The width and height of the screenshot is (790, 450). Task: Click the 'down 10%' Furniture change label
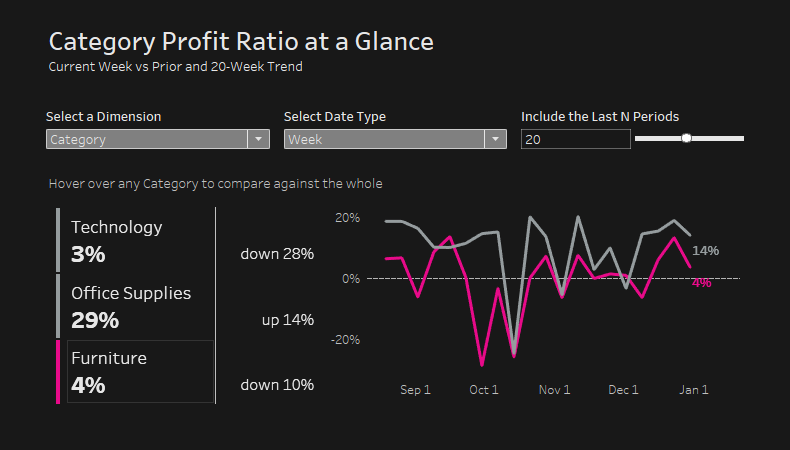click(277, 385)
